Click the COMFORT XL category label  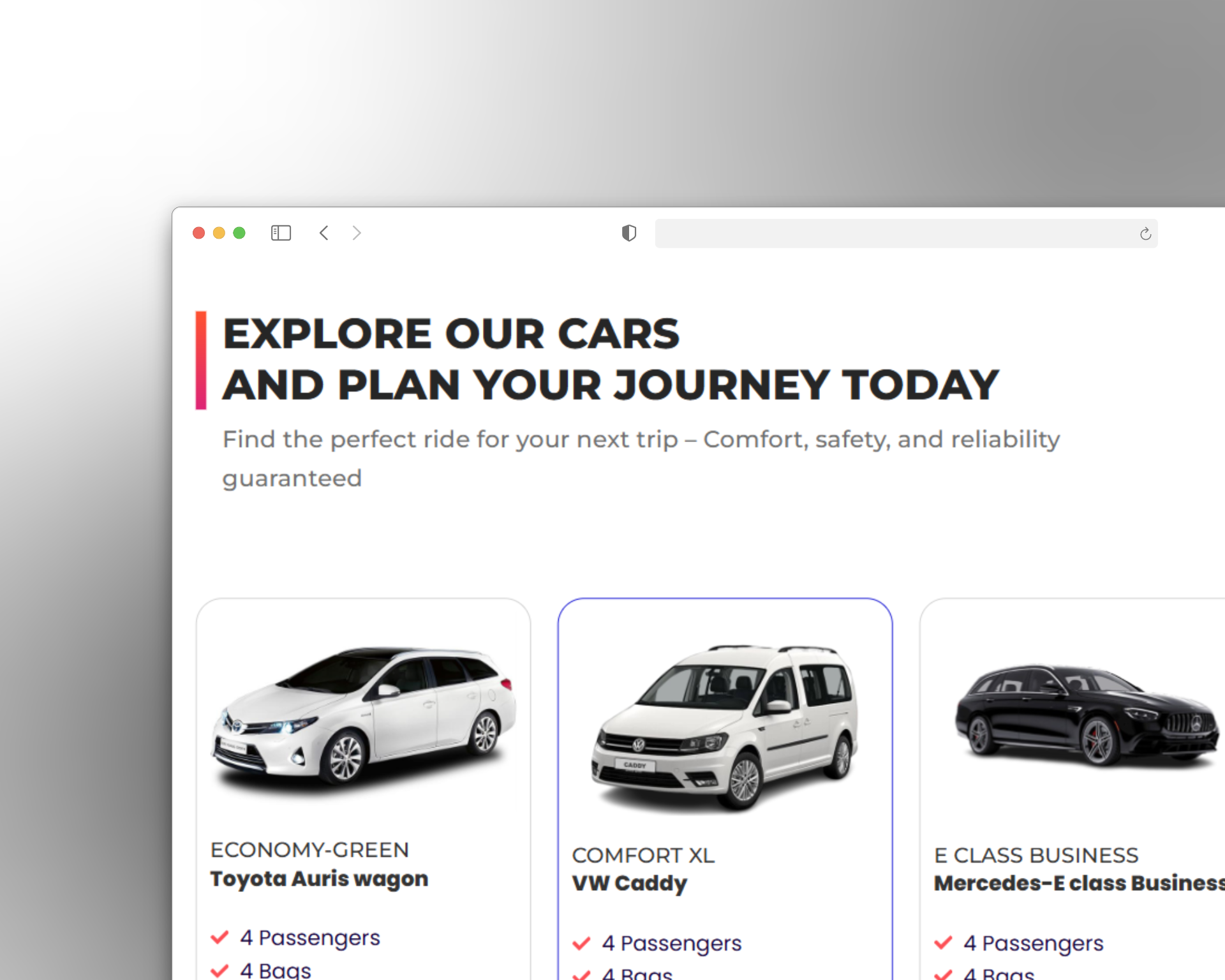(x=642, y=855)
